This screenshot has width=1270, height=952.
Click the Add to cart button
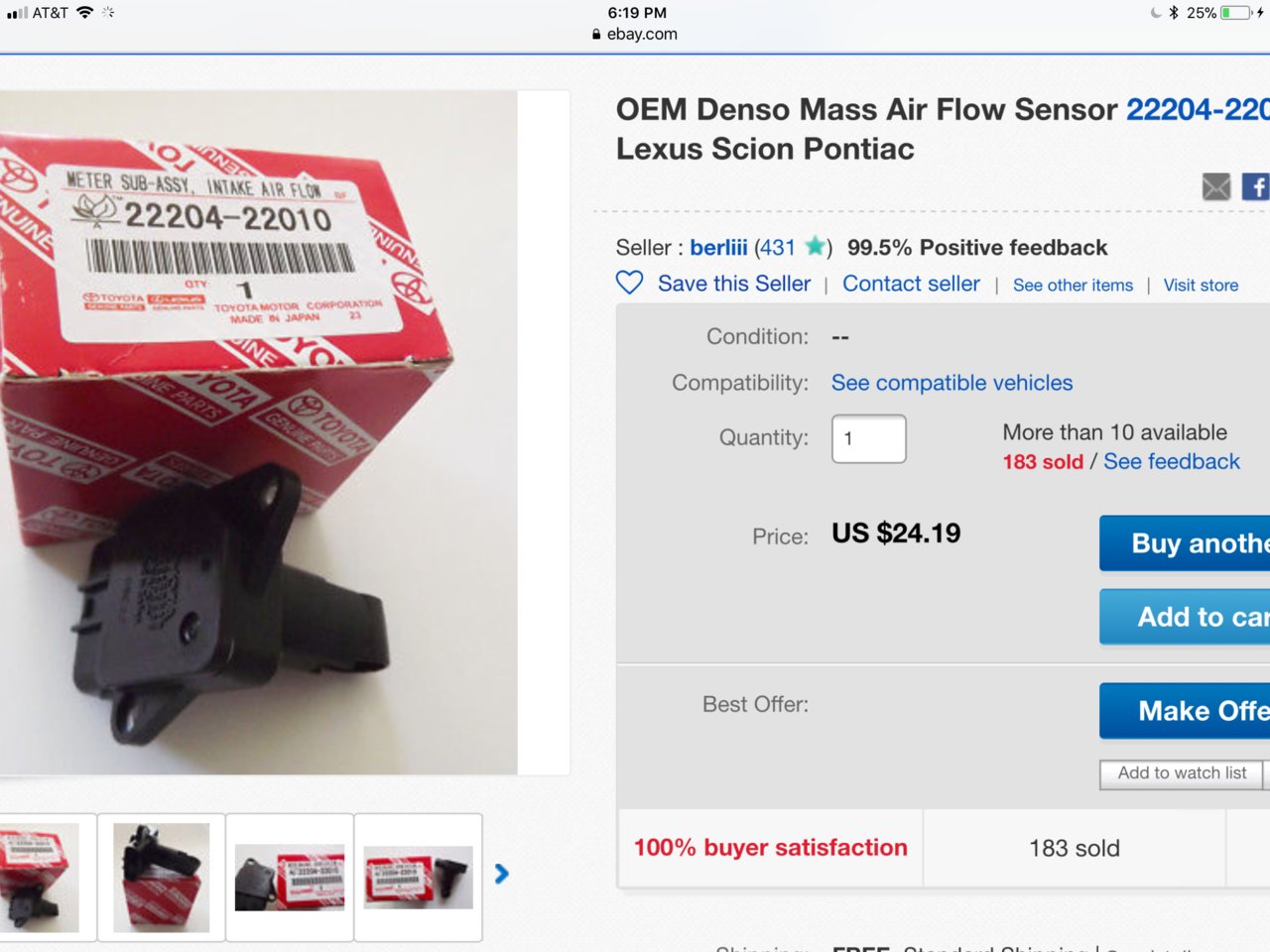(x=1185, y=617)
